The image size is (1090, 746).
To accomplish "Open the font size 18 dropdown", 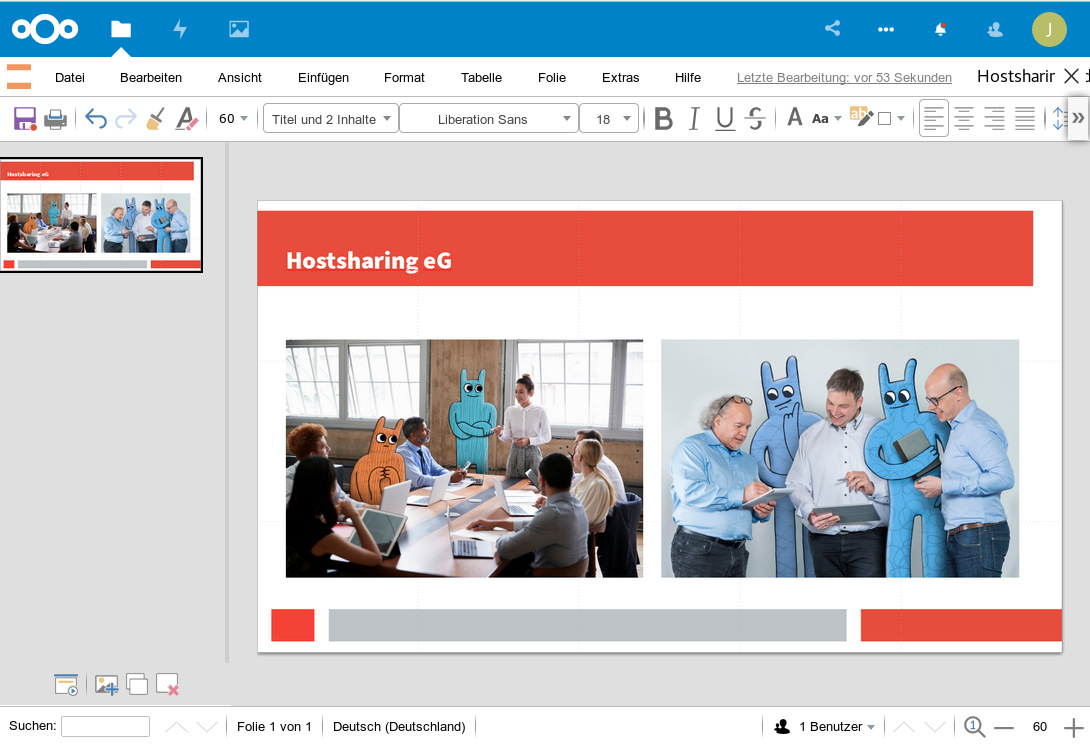I will coord(609,119).
